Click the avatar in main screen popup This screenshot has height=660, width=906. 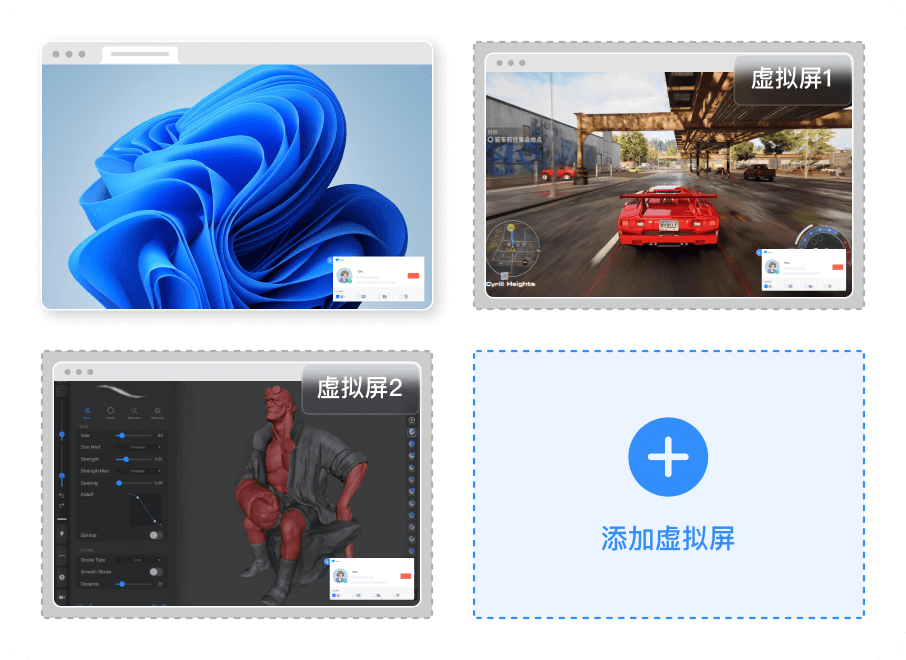tap(345, 276)
